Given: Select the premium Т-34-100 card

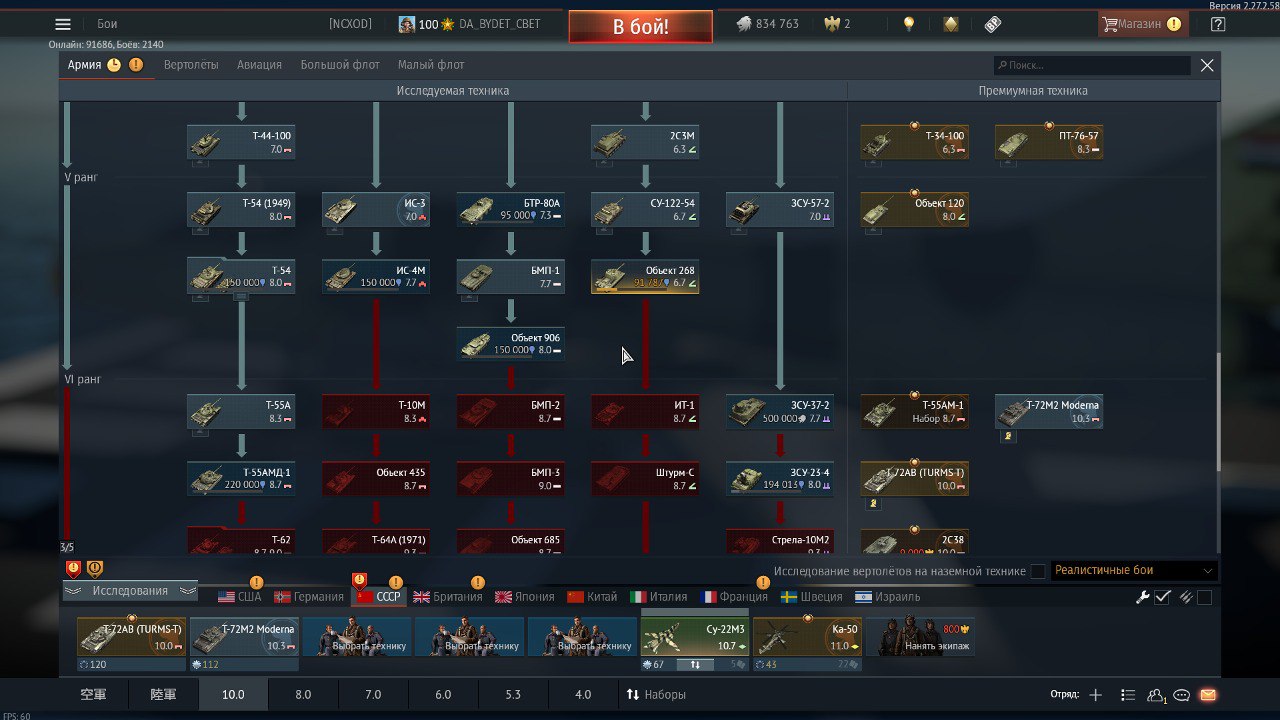Looking at the screenshot, I should [x=915, y=142].
